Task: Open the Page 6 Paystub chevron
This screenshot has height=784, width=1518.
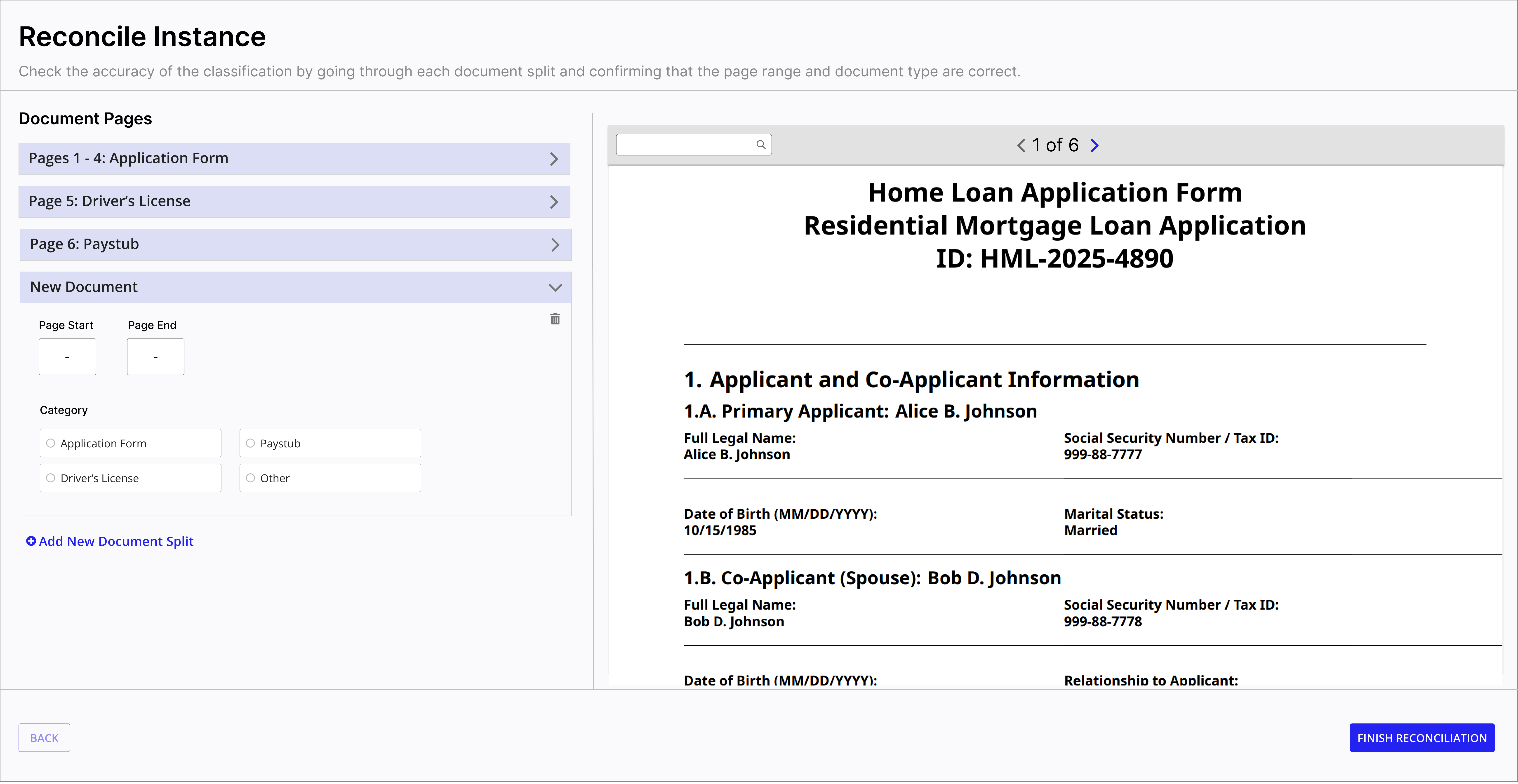Action: 554,244
